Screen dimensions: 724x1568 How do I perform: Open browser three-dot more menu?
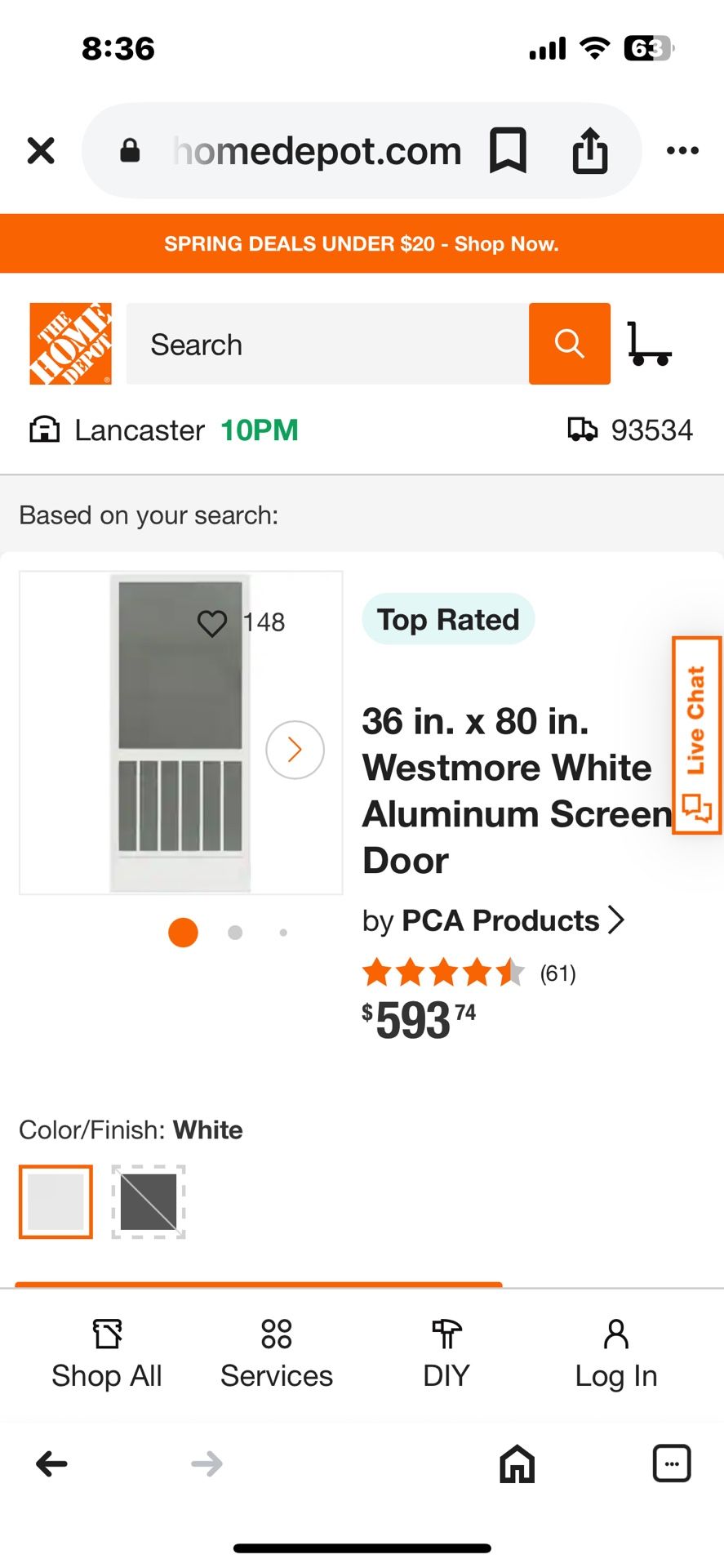click(x=682, y=150)
